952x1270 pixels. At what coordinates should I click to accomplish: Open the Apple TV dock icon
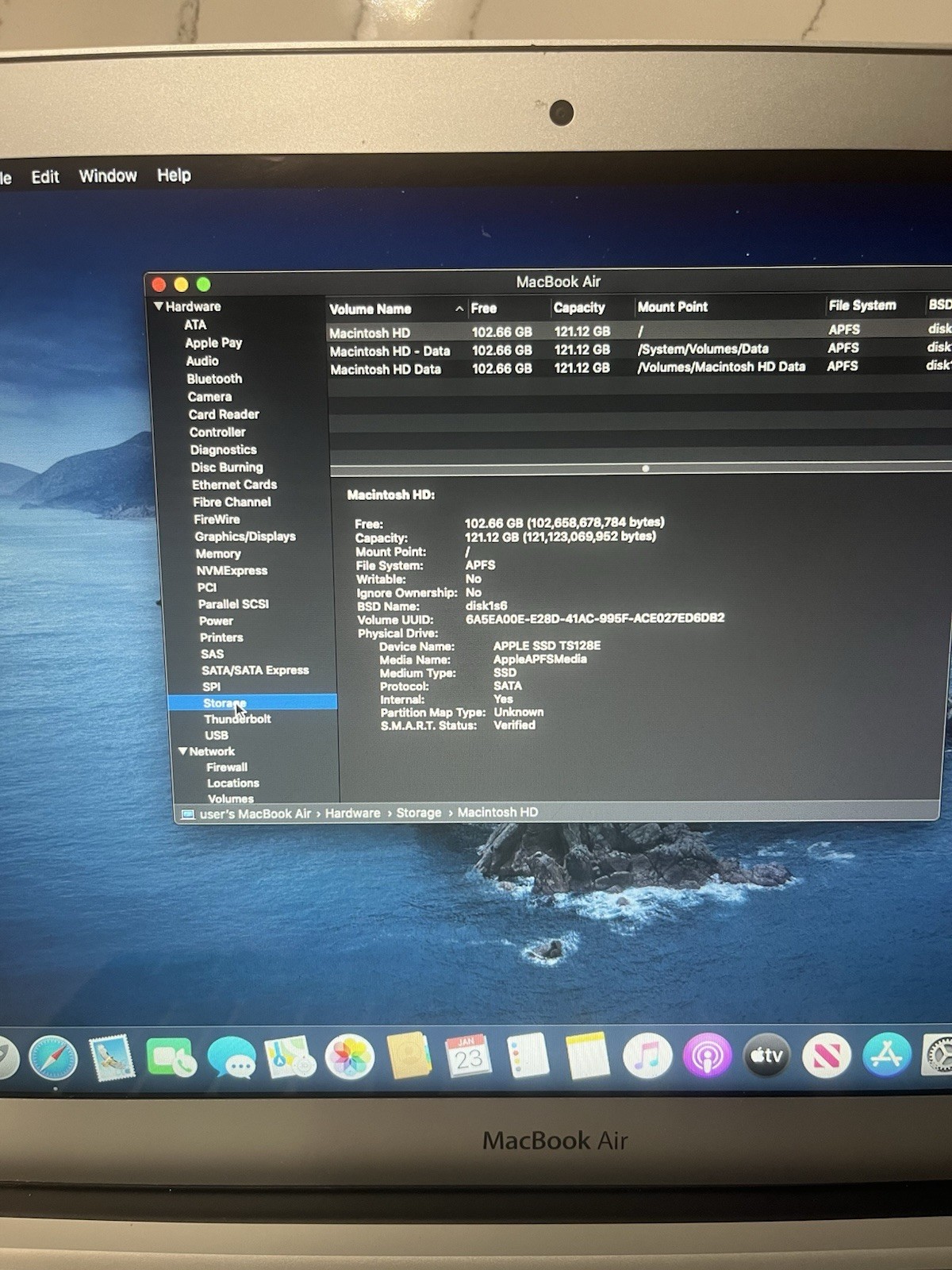[x=766, y=1055]
